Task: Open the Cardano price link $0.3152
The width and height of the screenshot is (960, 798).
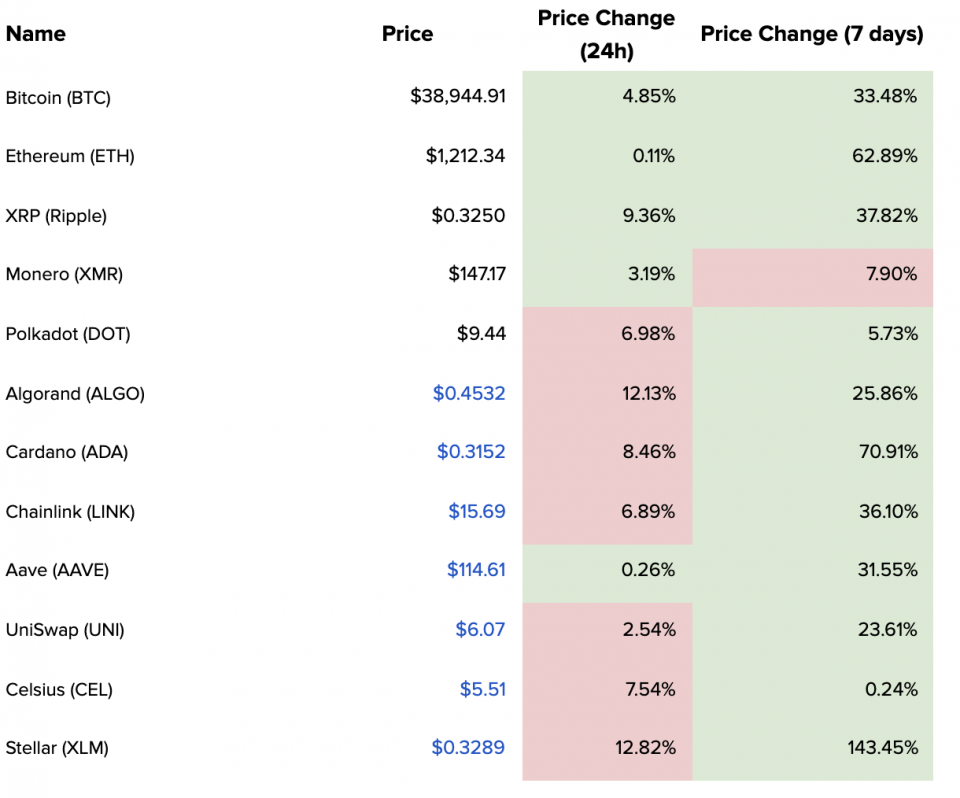Action: (471, 452)
